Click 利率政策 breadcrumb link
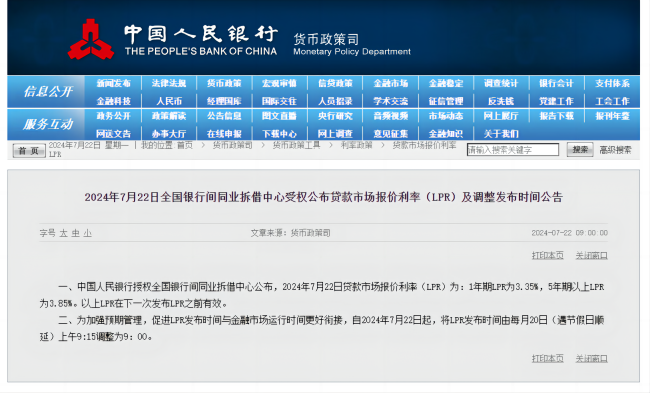Screen dimensions: 650x393 357,145
